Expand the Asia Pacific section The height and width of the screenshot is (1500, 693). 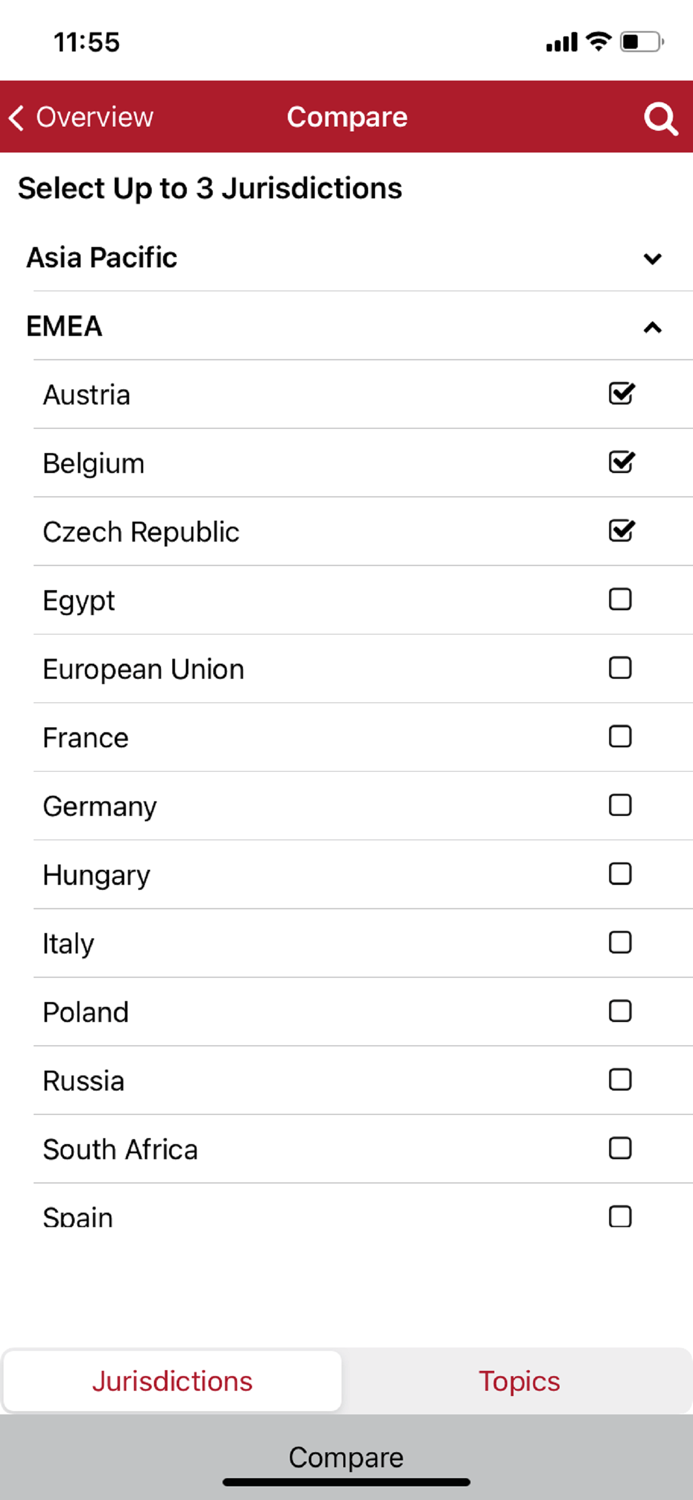pos(652,259)
